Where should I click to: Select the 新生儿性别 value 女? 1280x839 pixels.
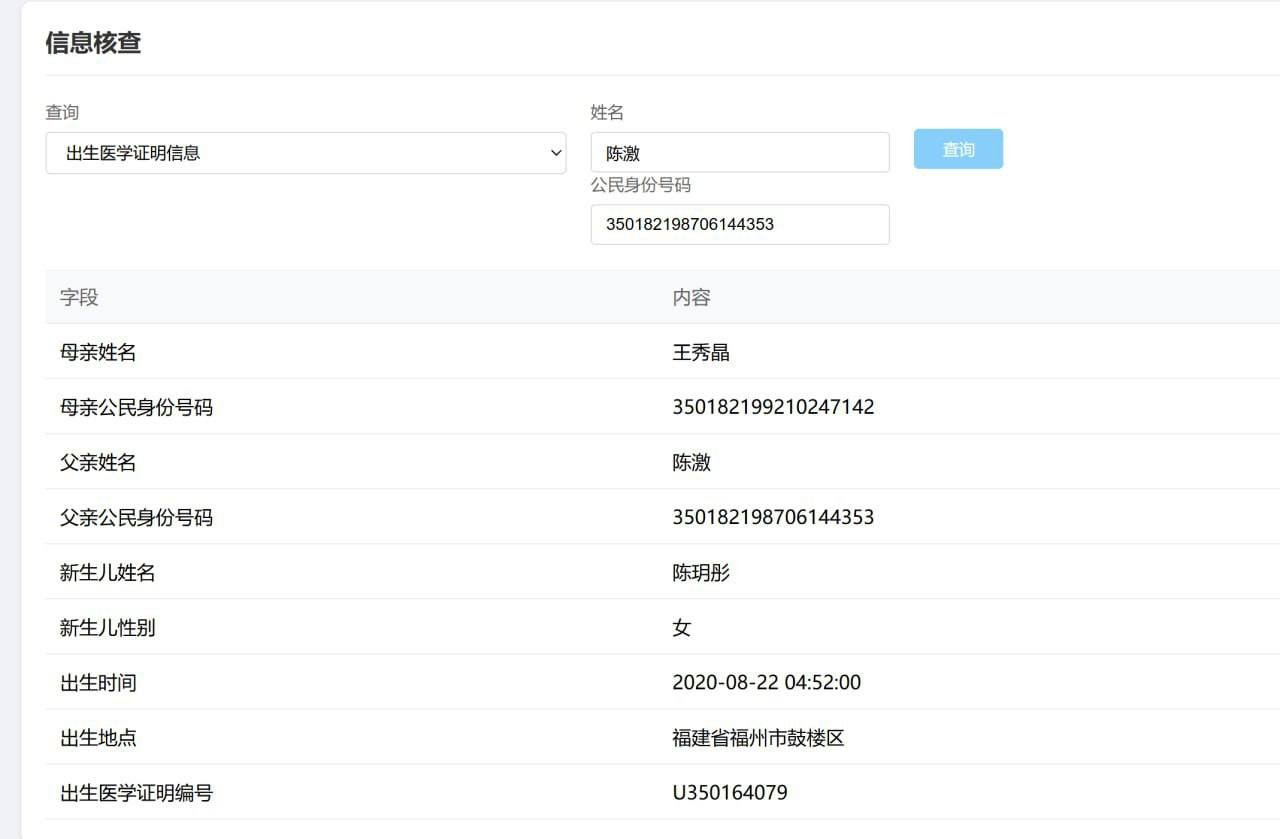pyautogui.click(x=681, y=628)
